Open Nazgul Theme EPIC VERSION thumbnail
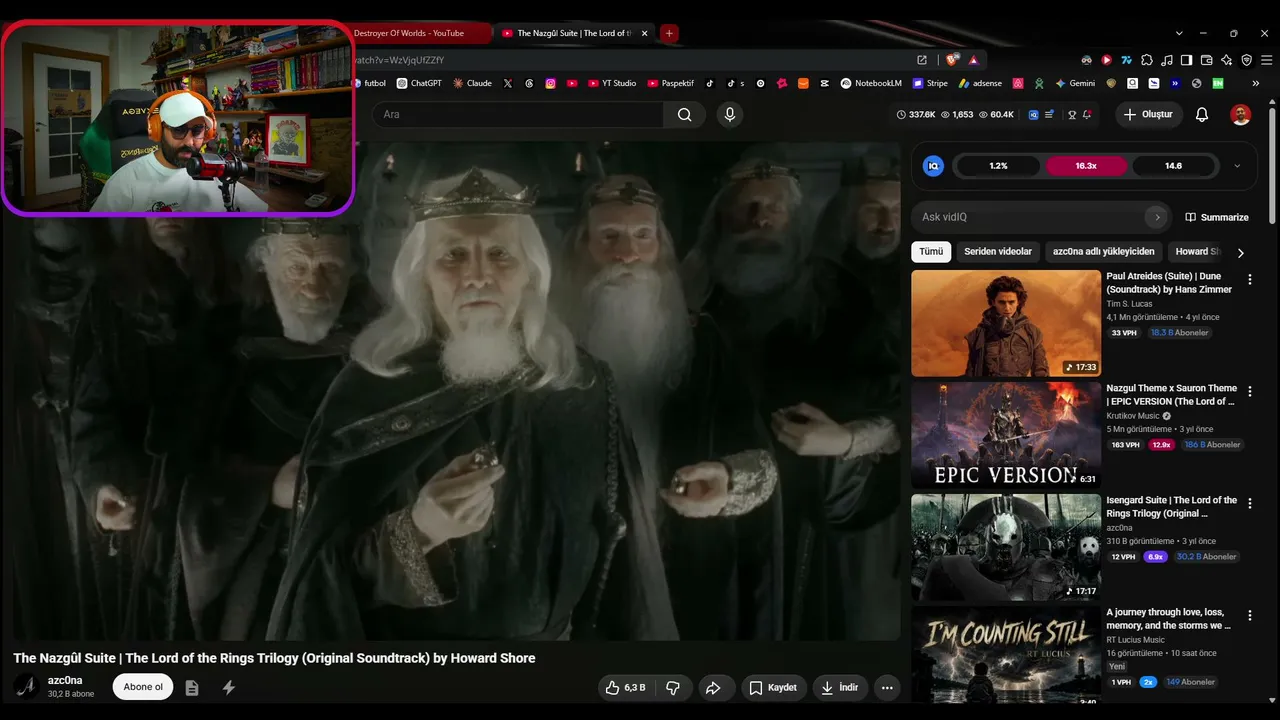 pyautogui.click(x=1006, y=435)
